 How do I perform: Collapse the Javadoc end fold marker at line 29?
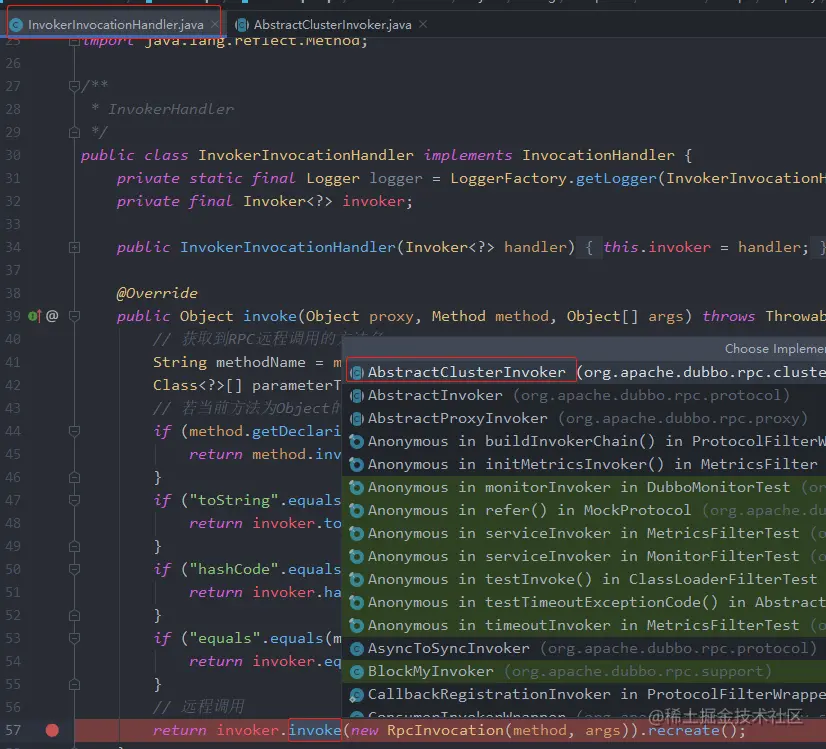pos(74,132)
